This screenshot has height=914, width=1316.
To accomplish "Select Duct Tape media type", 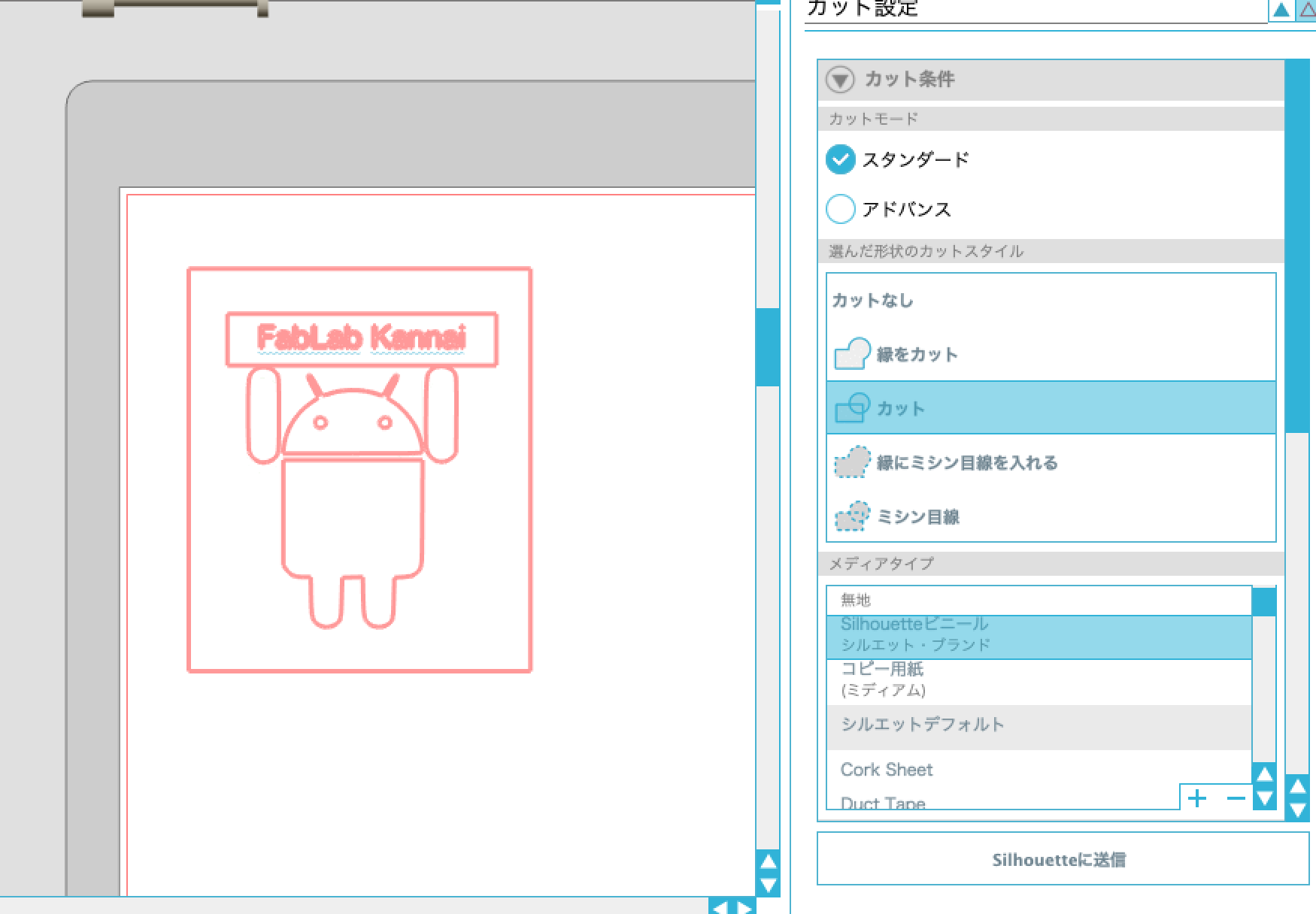I will pyautogui.click(x=1002, y=801).
